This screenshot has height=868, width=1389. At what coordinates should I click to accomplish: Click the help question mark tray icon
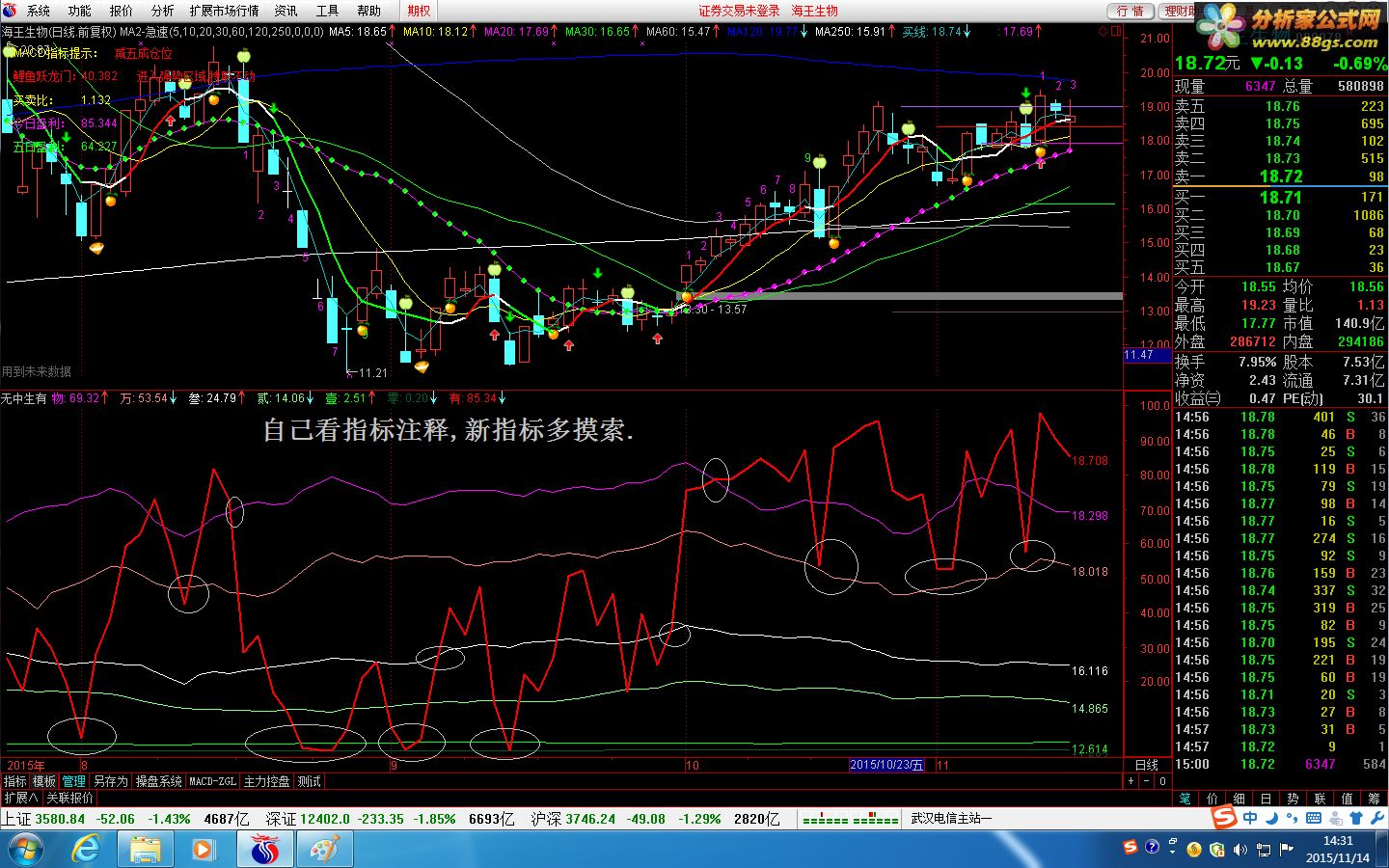(x=1152, y=847)
